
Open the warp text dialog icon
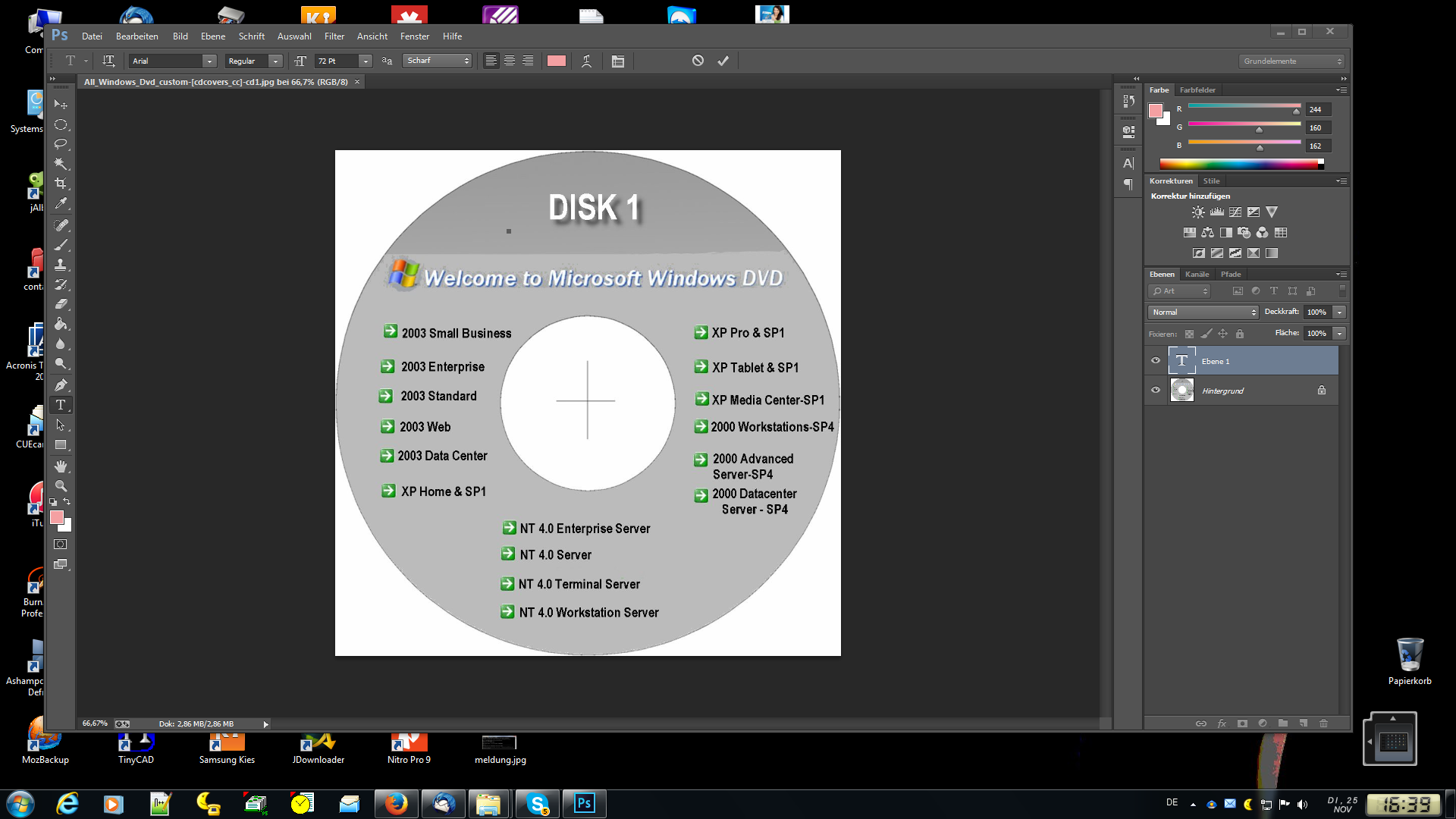point(586,61)
